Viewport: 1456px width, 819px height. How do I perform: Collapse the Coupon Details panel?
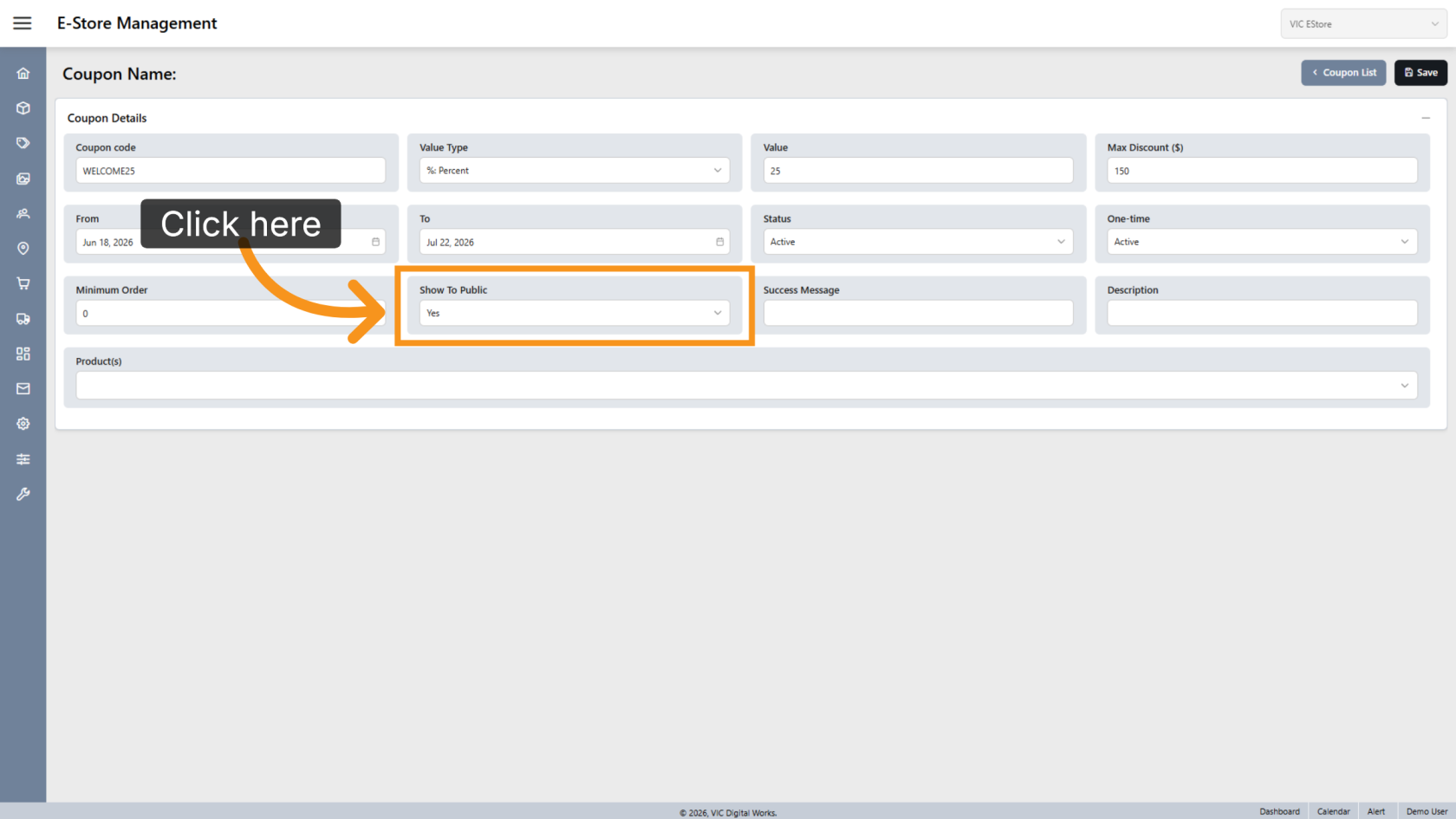(1426, 118)
